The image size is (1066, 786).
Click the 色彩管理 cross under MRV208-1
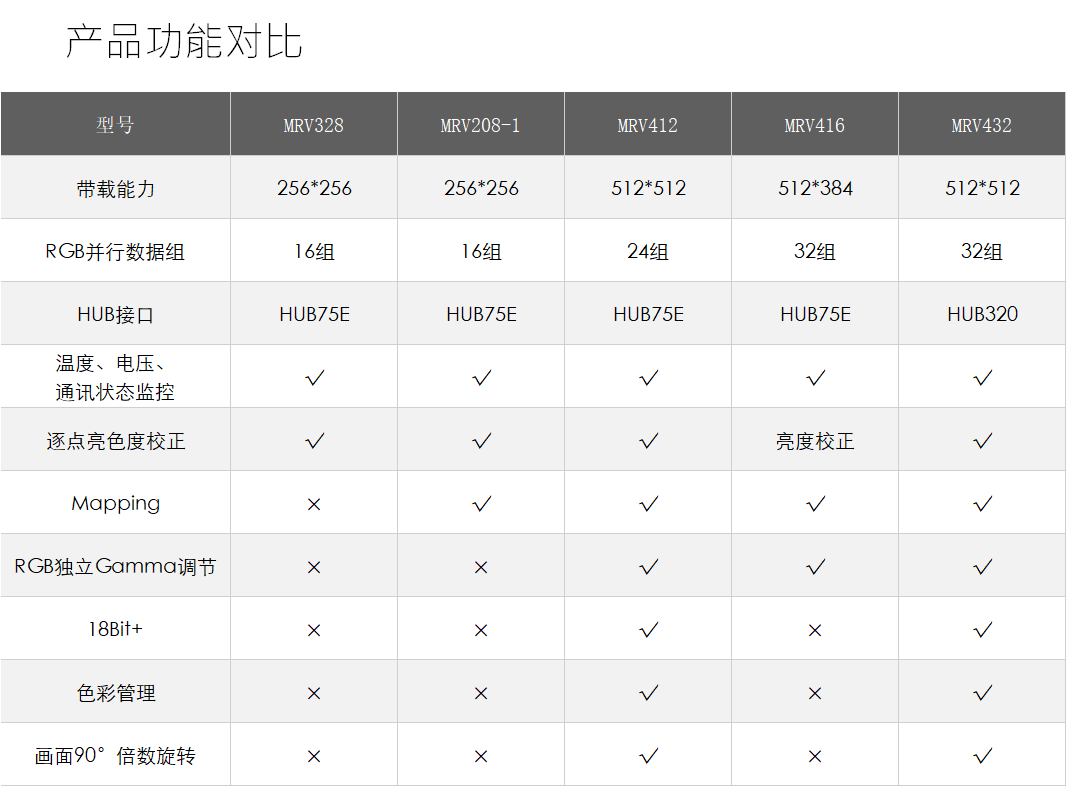[x=481, y=694]
